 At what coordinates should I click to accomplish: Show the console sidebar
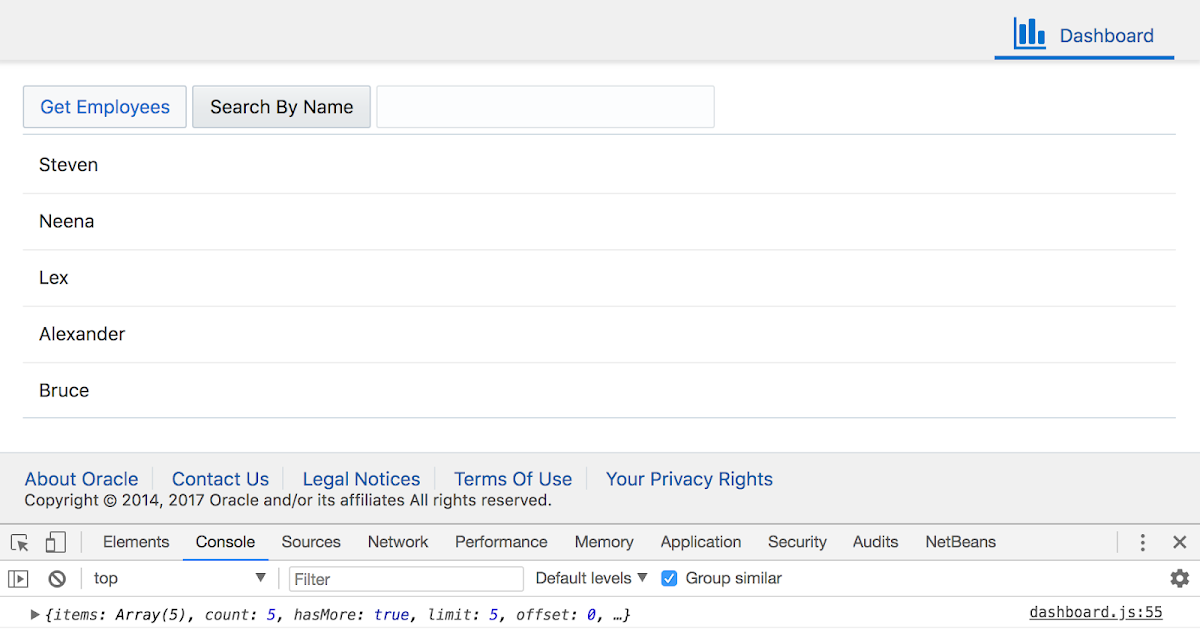tap(19, 578)
